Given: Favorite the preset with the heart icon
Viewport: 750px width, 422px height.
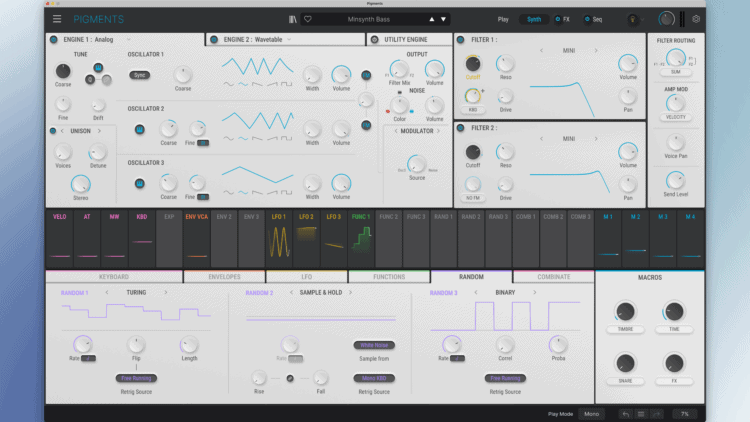Looking at the screenshot, I should tap(308, 19).
